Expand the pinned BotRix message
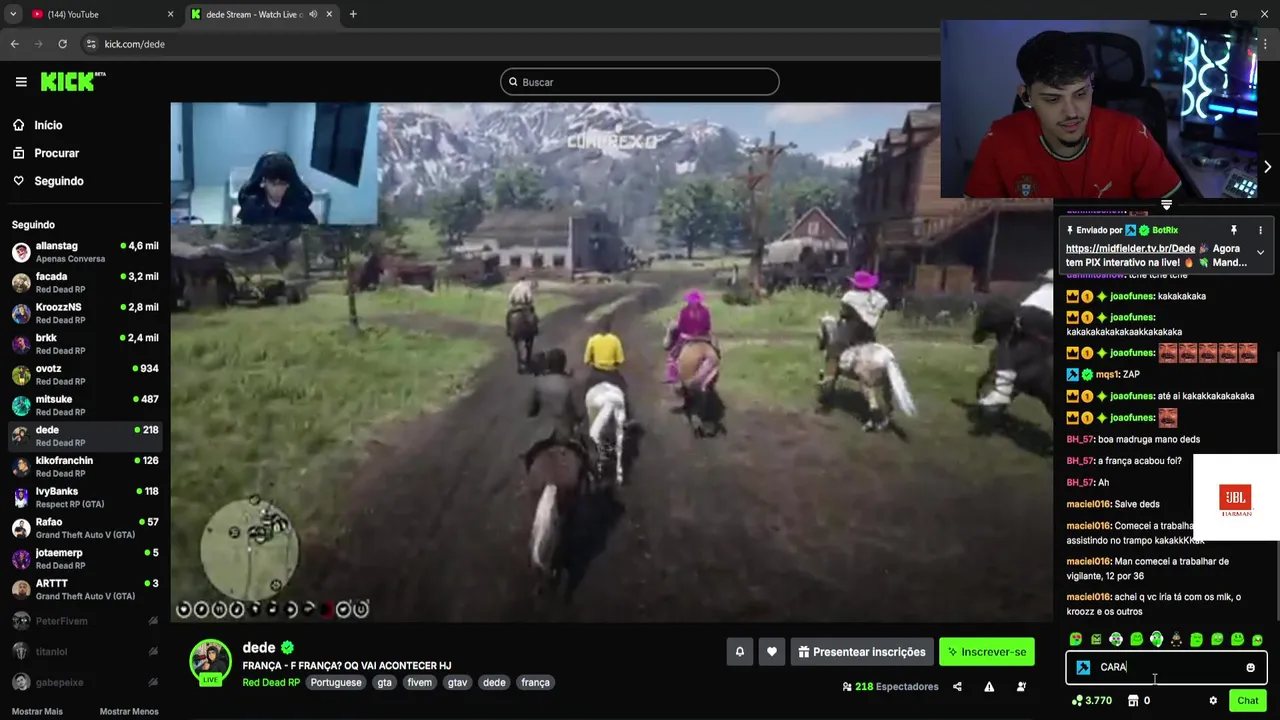 coord(1260,253)
